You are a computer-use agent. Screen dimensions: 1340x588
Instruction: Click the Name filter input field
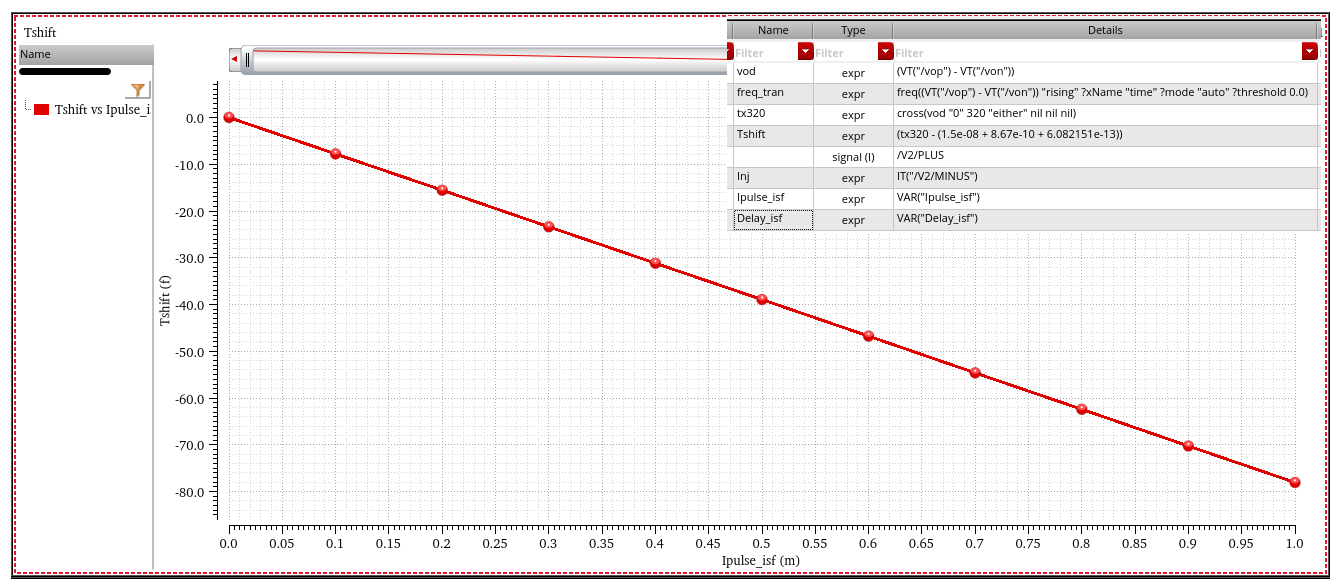click(765, 52)
